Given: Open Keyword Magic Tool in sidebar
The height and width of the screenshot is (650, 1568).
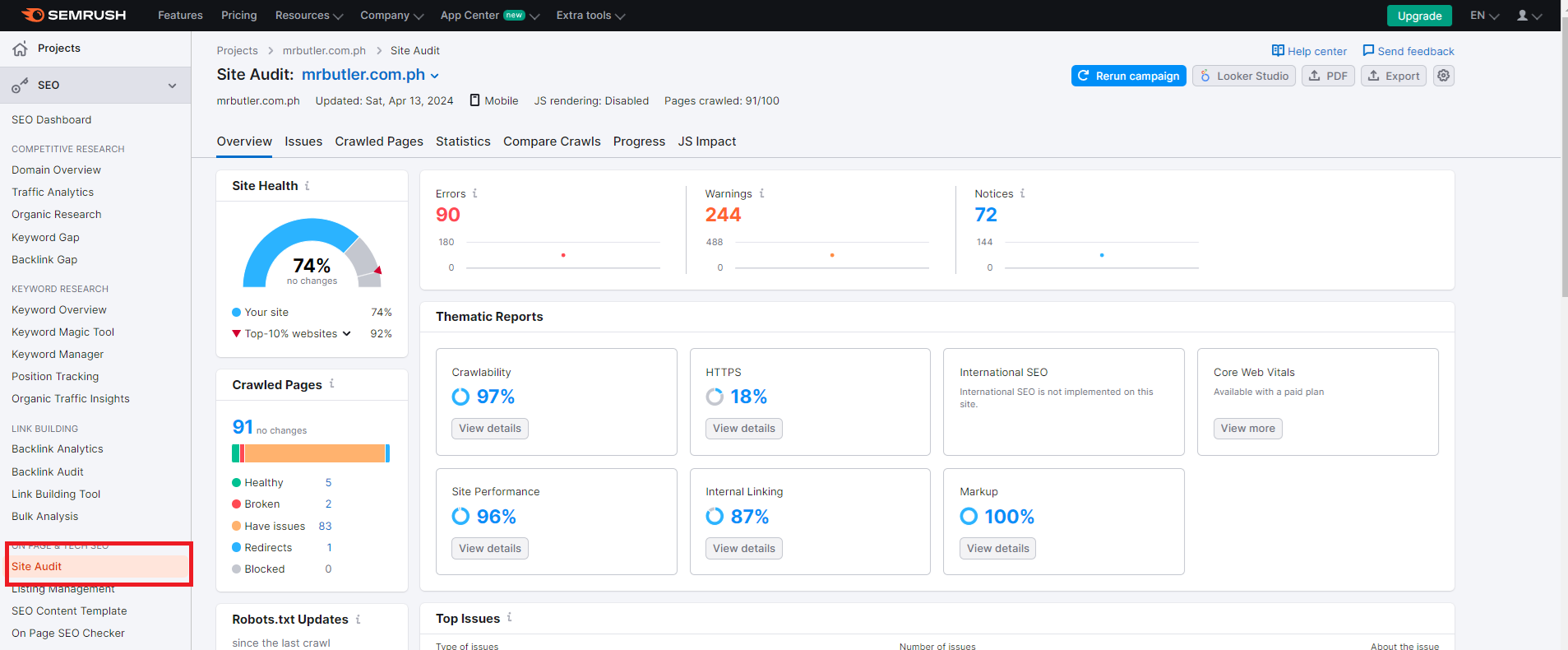Looking at the screenshot, I should [63, 332].
